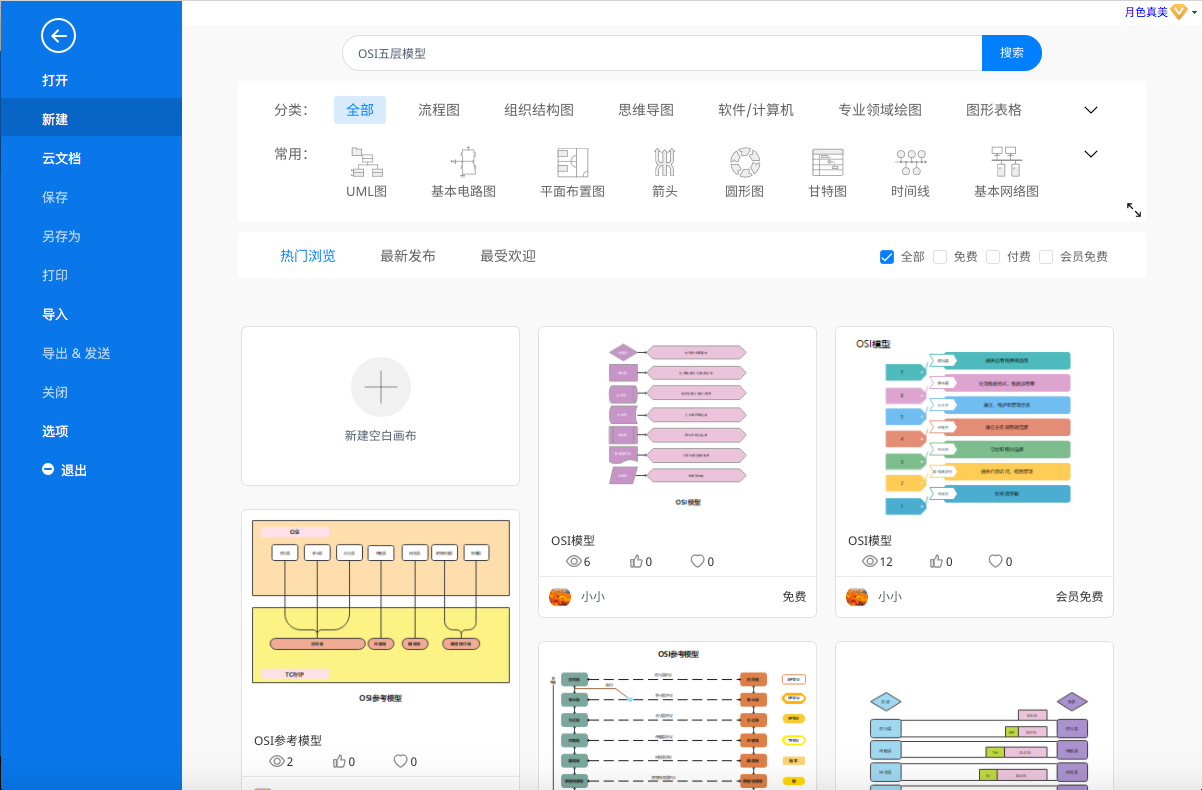Click the 月色真美 username link

pyautogui.click(x=1146, y=12)
